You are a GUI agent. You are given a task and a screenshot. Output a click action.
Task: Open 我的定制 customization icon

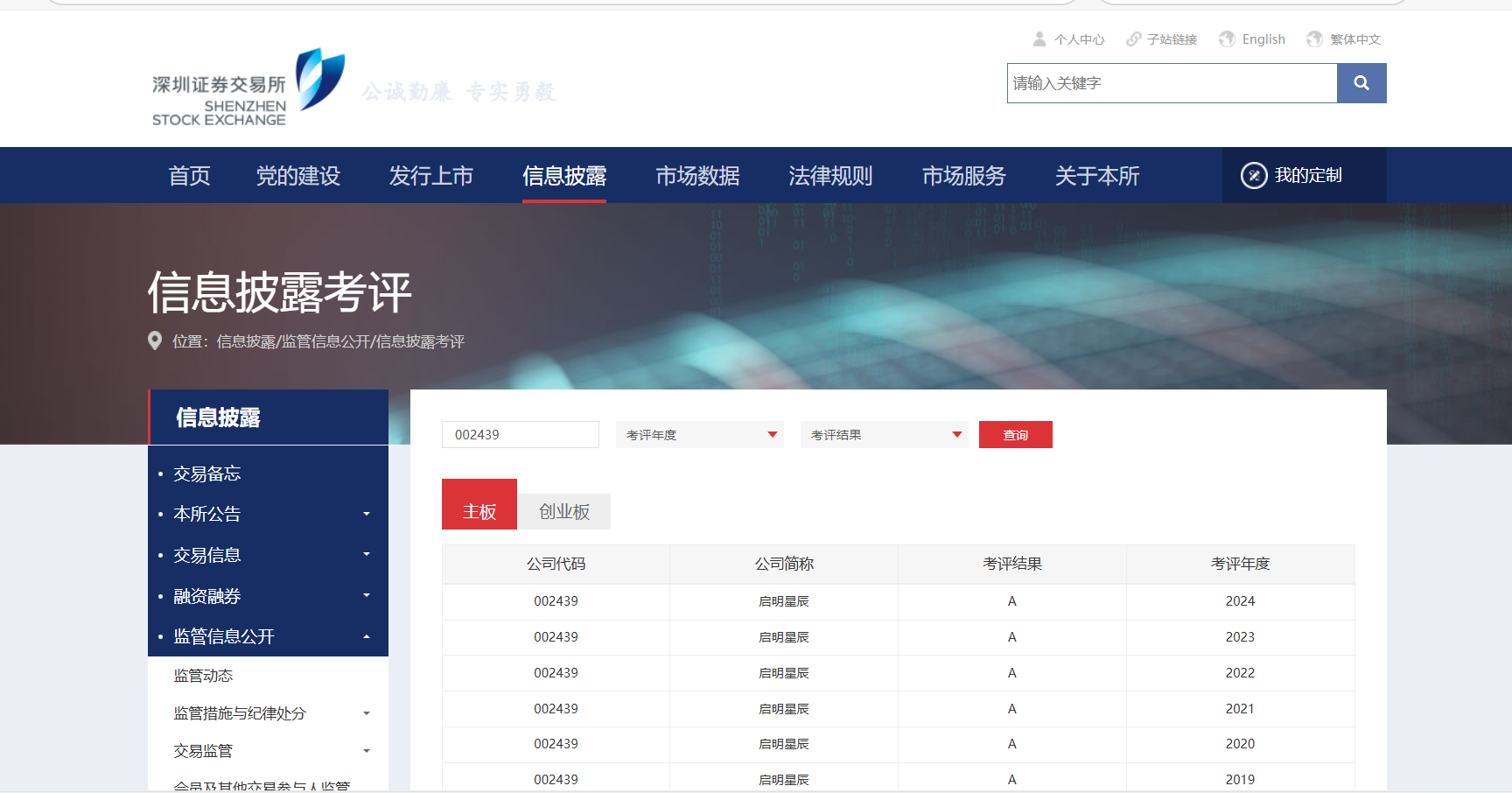1254,175
